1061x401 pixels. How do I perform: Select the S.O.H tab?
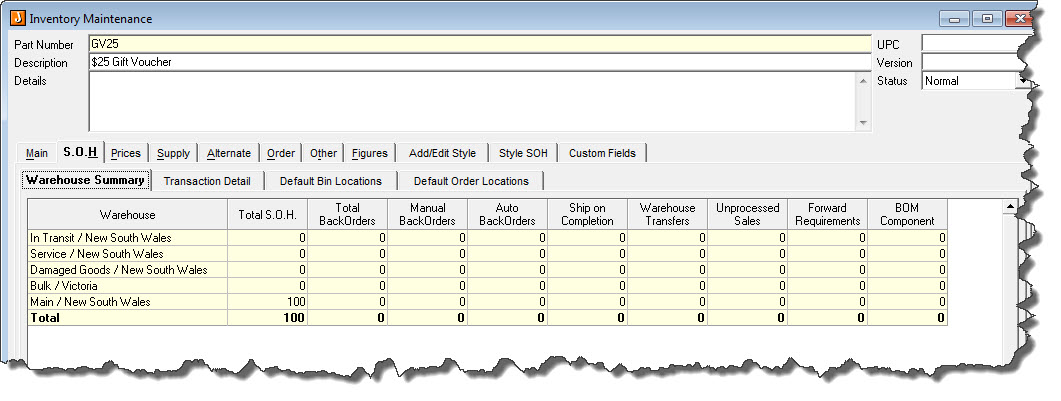(x=80, y=152)
